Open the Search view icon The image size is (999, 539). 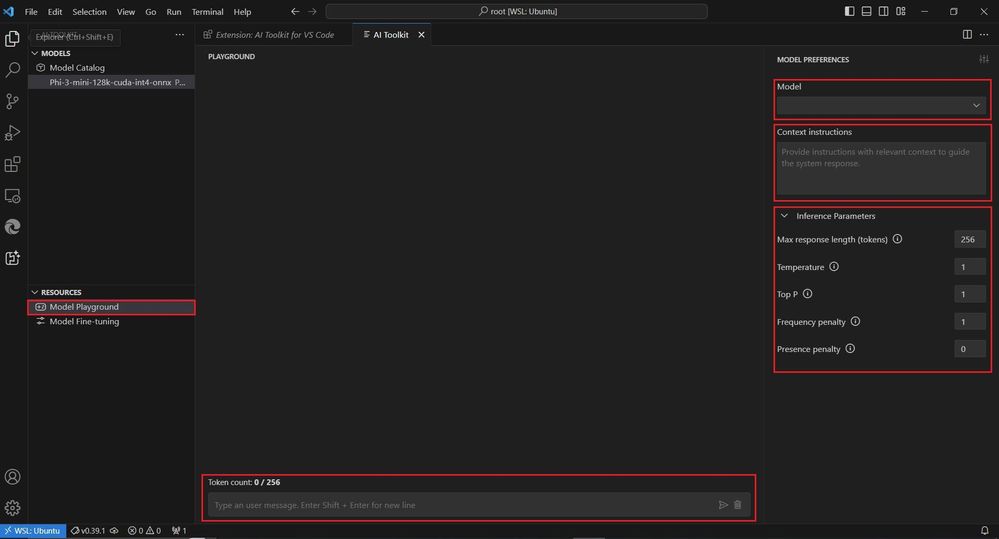(x=12, y=69)
